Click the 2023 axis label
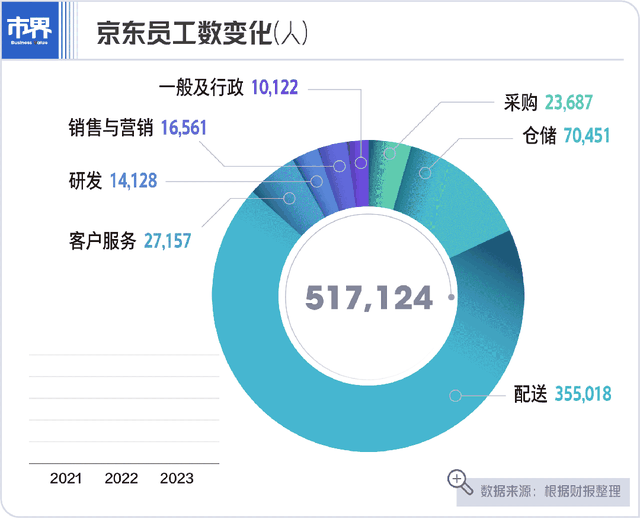The width and height of the screenshot is (640, 519). (x=177, y=478)
